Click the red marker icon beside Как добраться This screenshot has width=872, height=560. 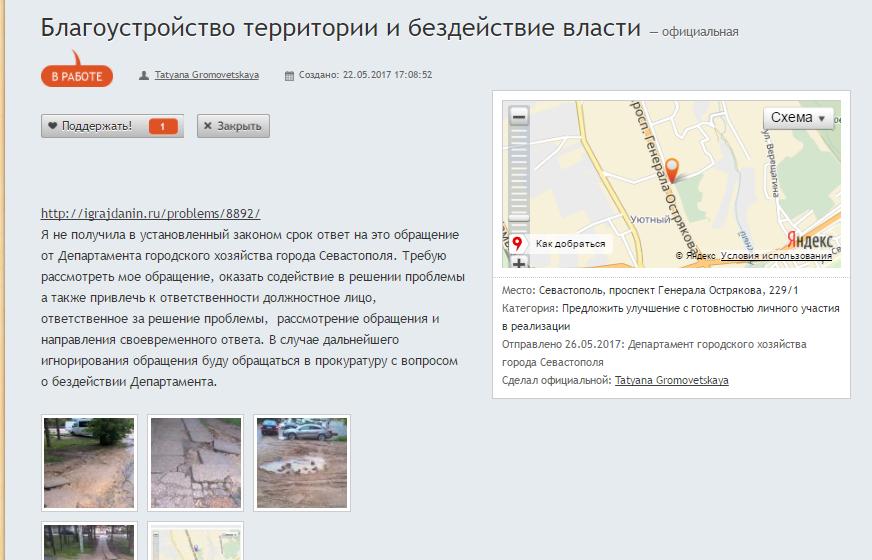point(517,244)
